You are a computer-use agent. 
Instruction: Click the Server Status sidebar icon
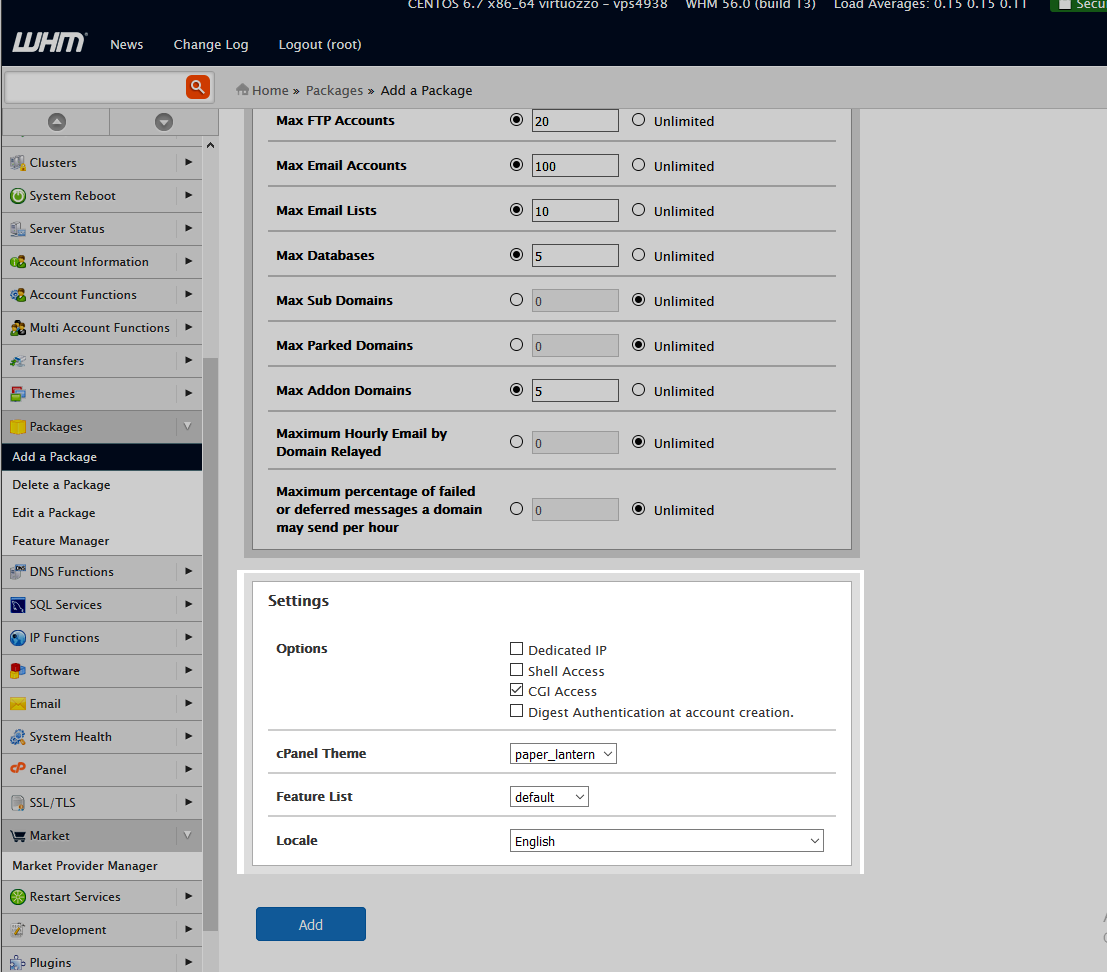tap(17, 229)
